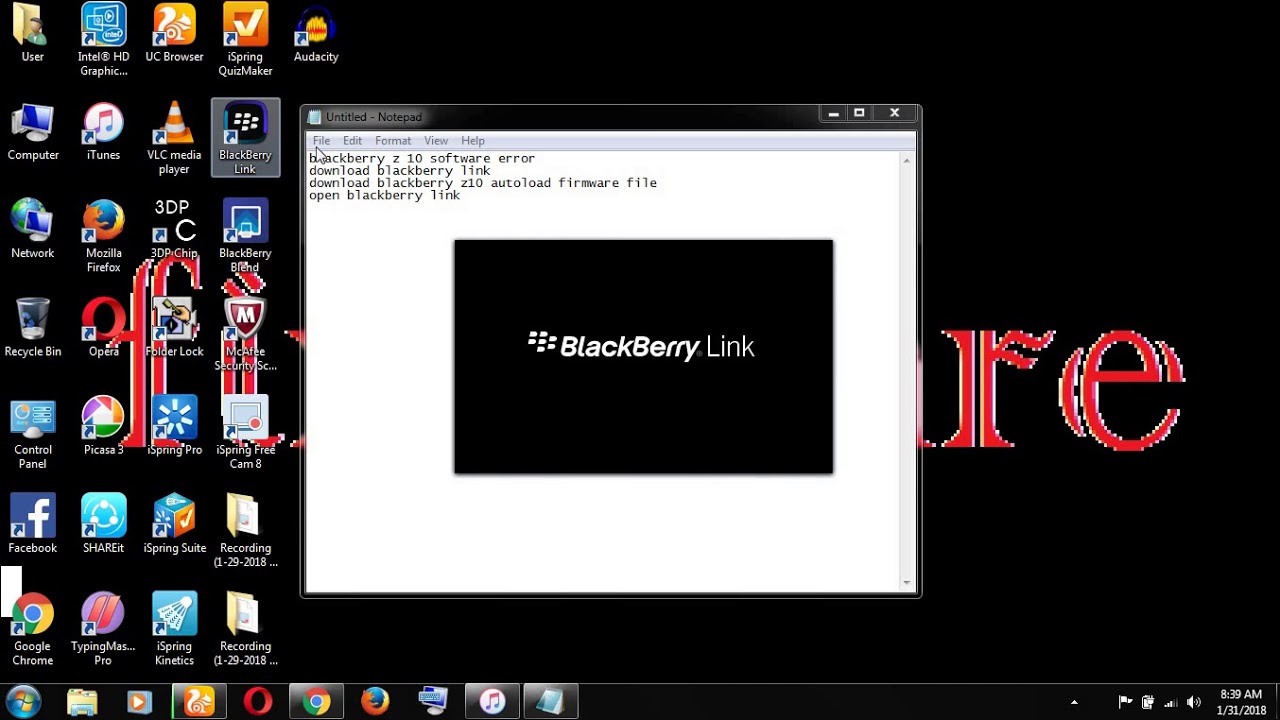Open volume control in system tray

tap(1193, 703)
